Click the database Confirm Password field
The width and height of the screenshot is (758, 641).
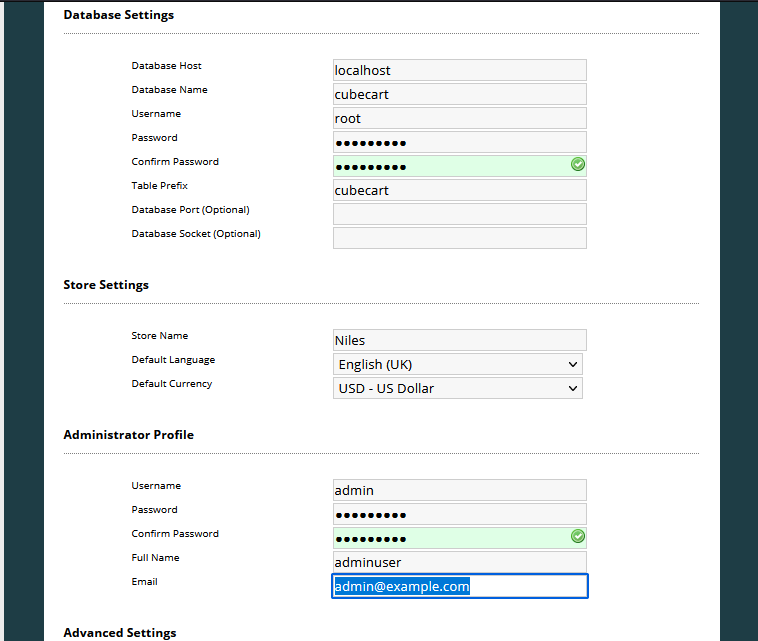tap(450, 166)
